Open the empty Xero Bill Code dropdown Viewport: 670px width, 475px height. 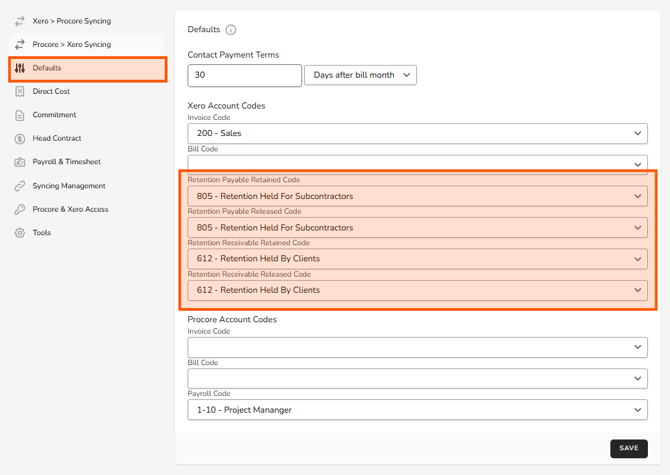click(417, 163)
